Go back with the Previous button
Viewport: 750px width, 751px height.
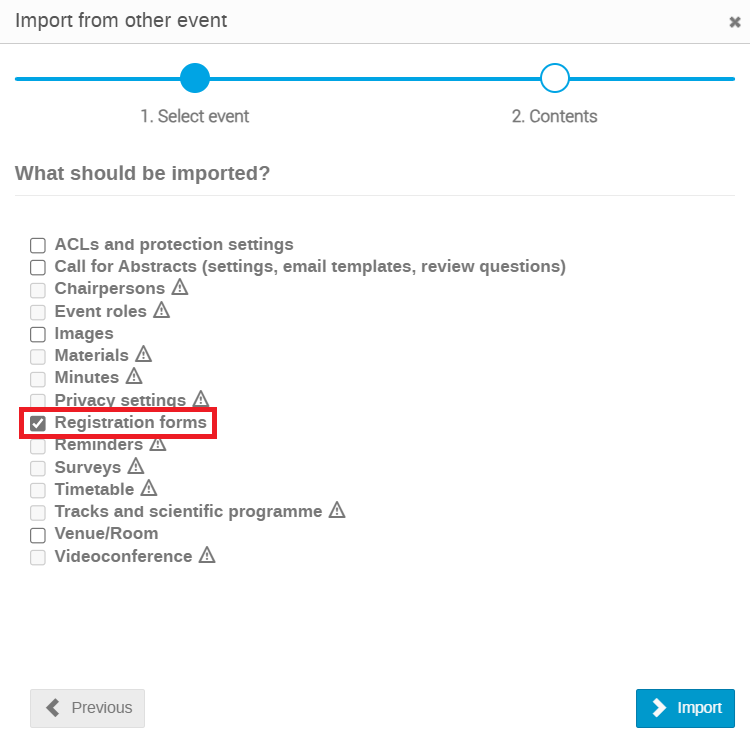click(x=87, y=708)
